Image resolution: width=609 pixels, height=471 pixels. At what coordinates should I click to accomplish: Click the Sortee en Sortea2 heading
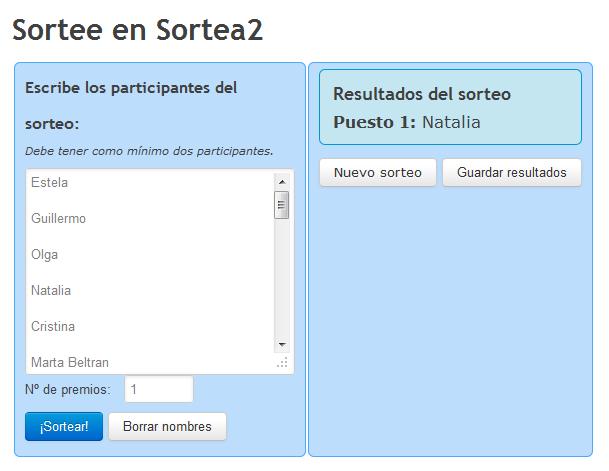point(138,30)
